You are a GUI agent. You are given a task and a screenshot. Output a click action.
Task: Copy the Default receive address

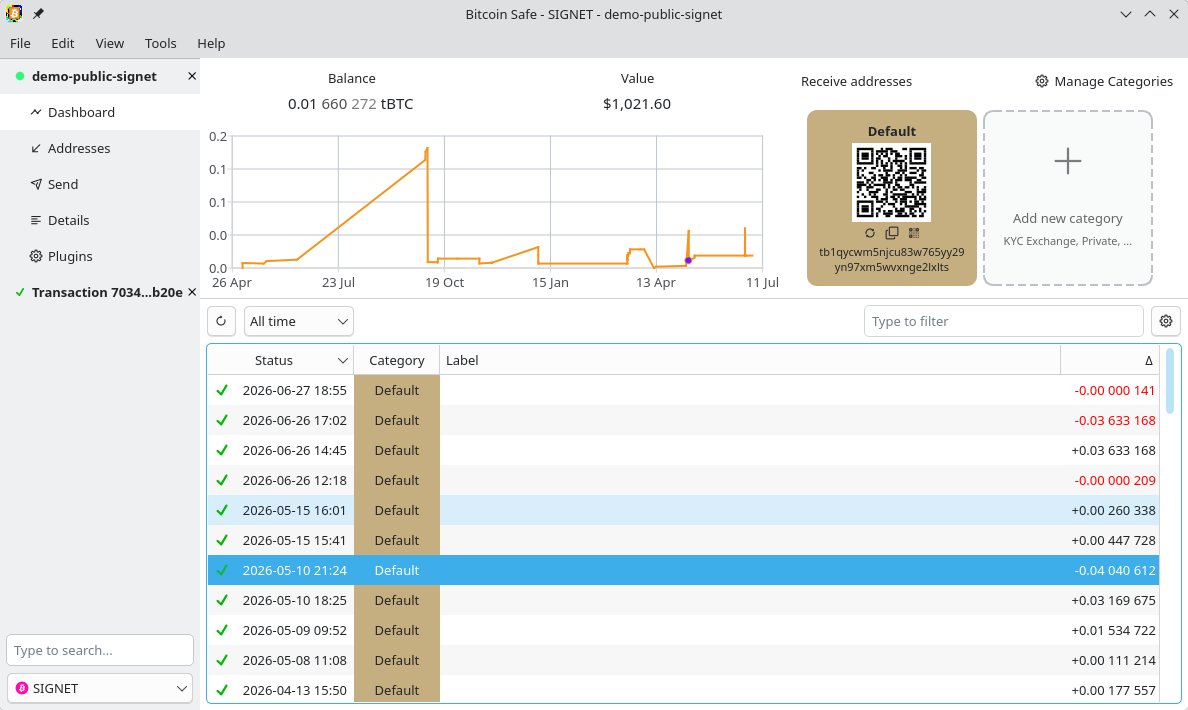point(892,233)
